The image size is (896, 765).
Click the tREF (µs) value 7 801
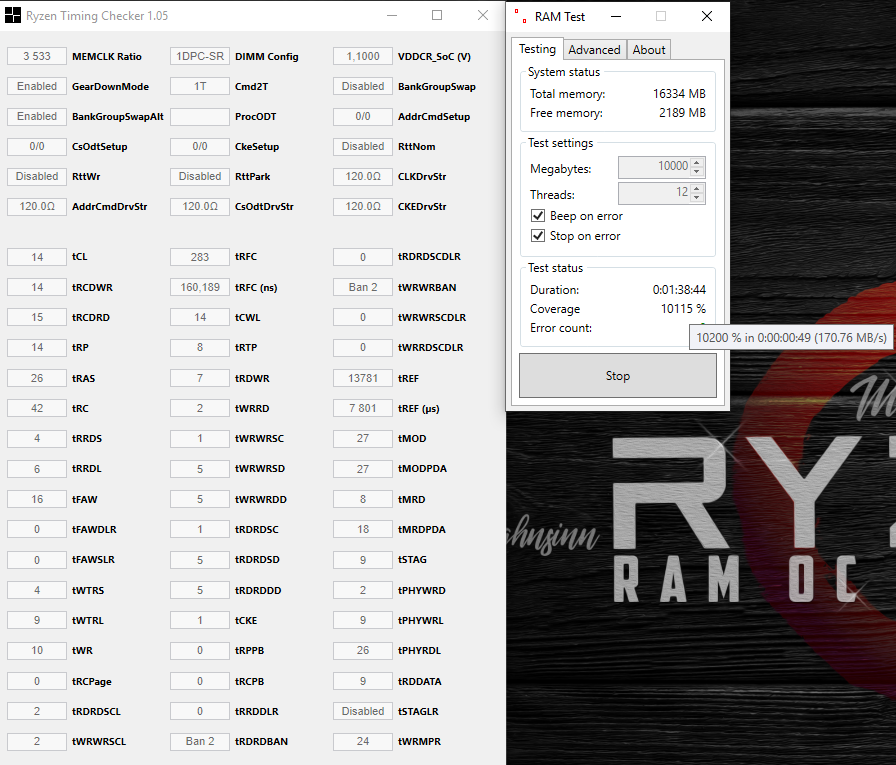tap(363, 408)
